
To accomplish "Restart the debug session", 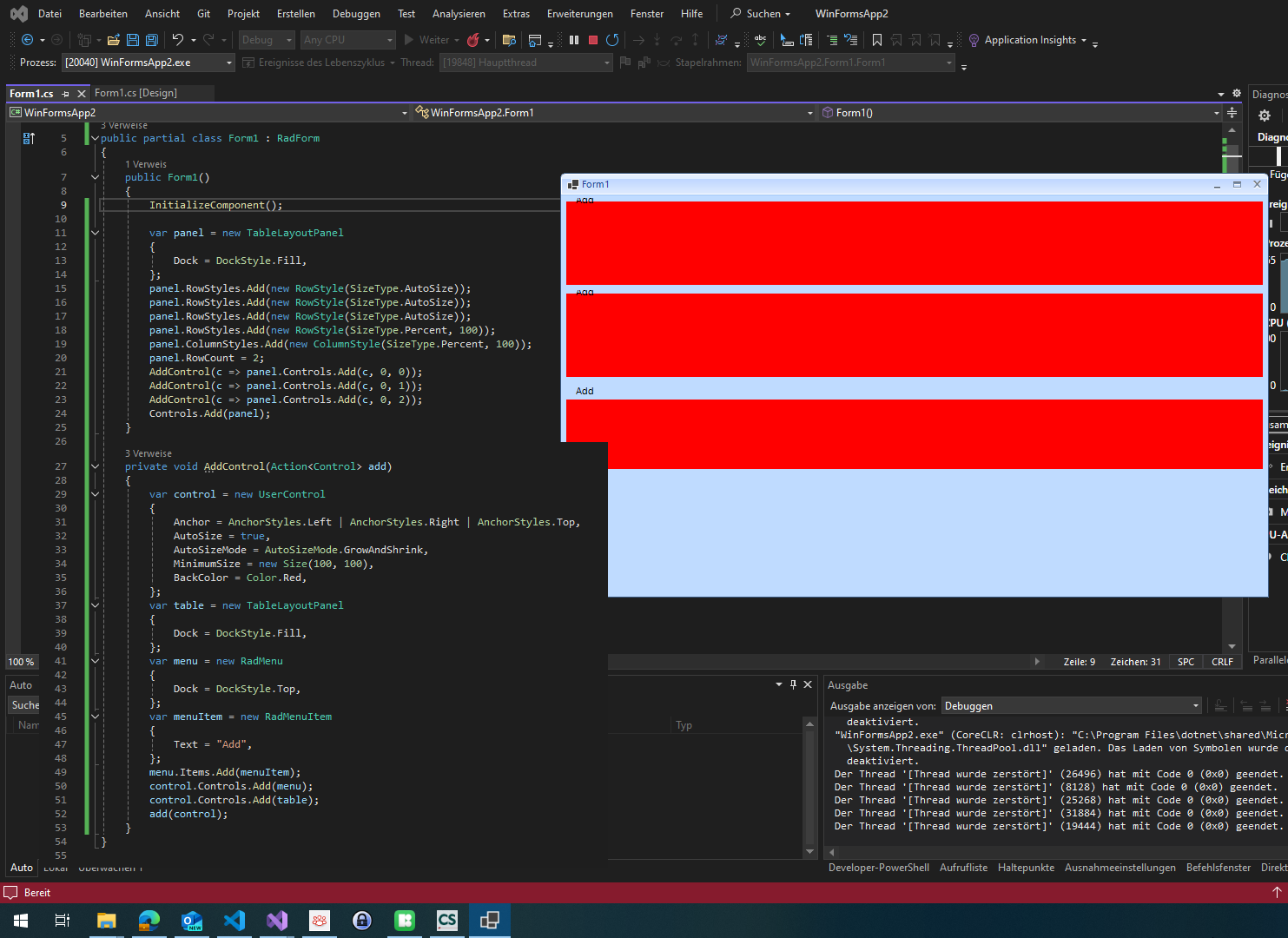I will click(x=612, y=40).
